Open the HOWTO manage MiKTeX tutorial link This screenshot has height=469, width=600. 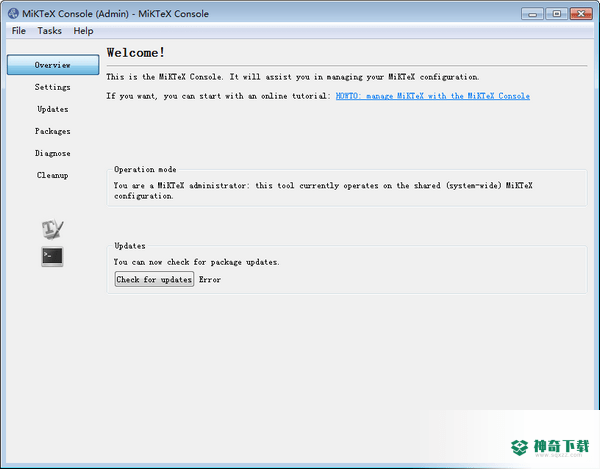click(x=433, y=96)
